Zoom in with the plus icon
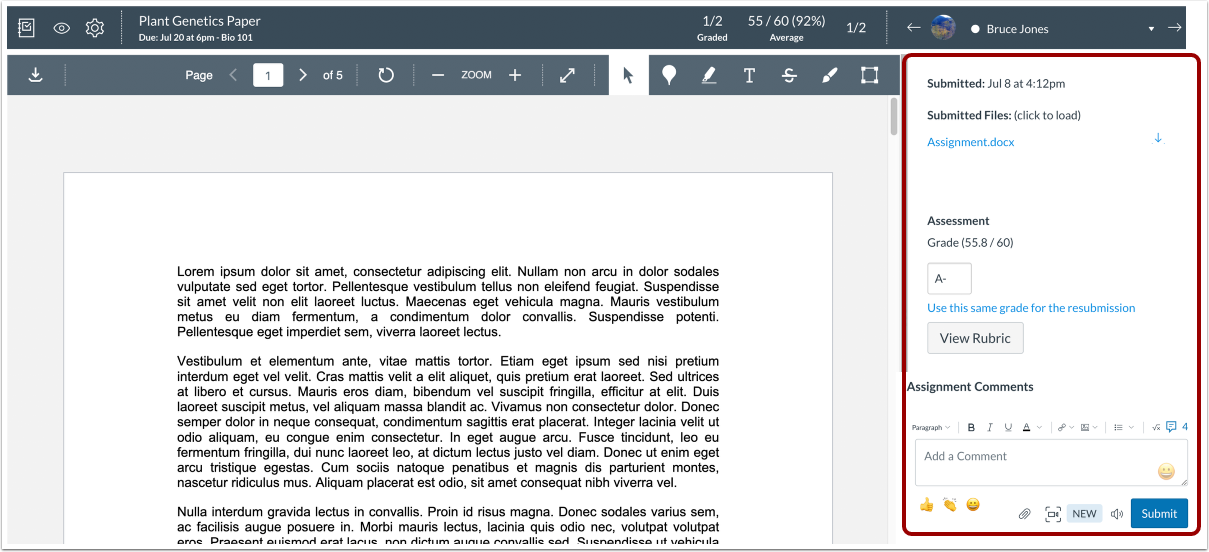The width and height of the screenshot is (1209, 552). tap(515, 75)
